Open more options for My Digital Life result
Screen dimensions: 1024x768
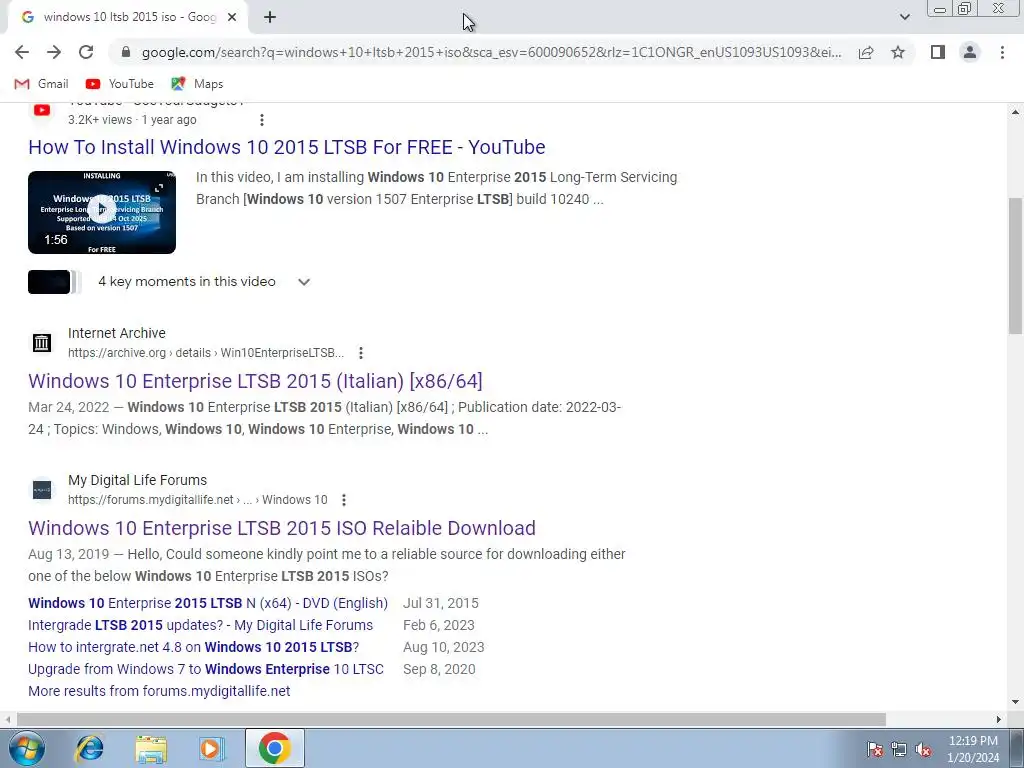(344, 500)
